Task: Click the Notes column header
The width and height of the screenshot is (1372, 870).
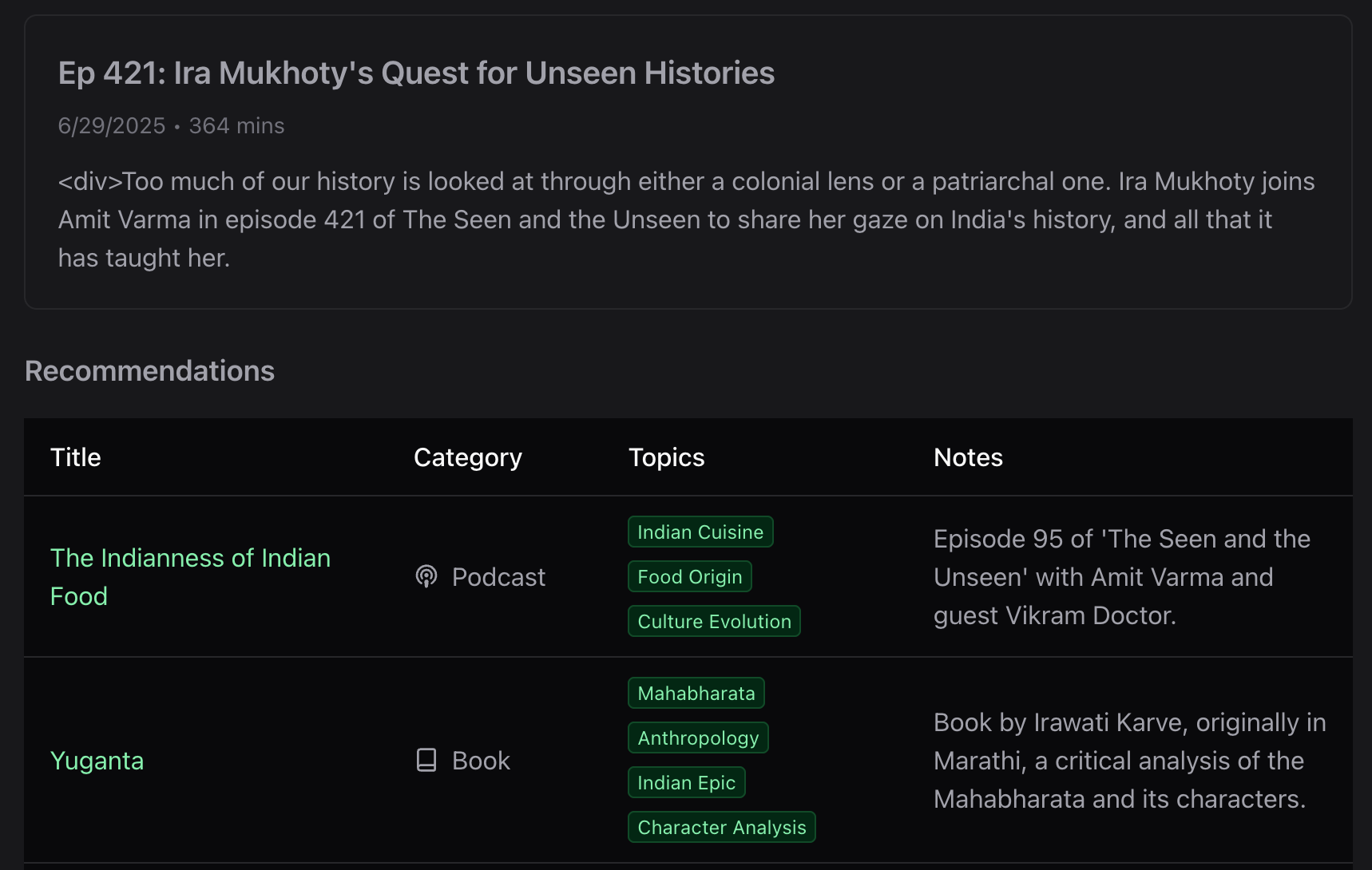Action: point(968,457)
